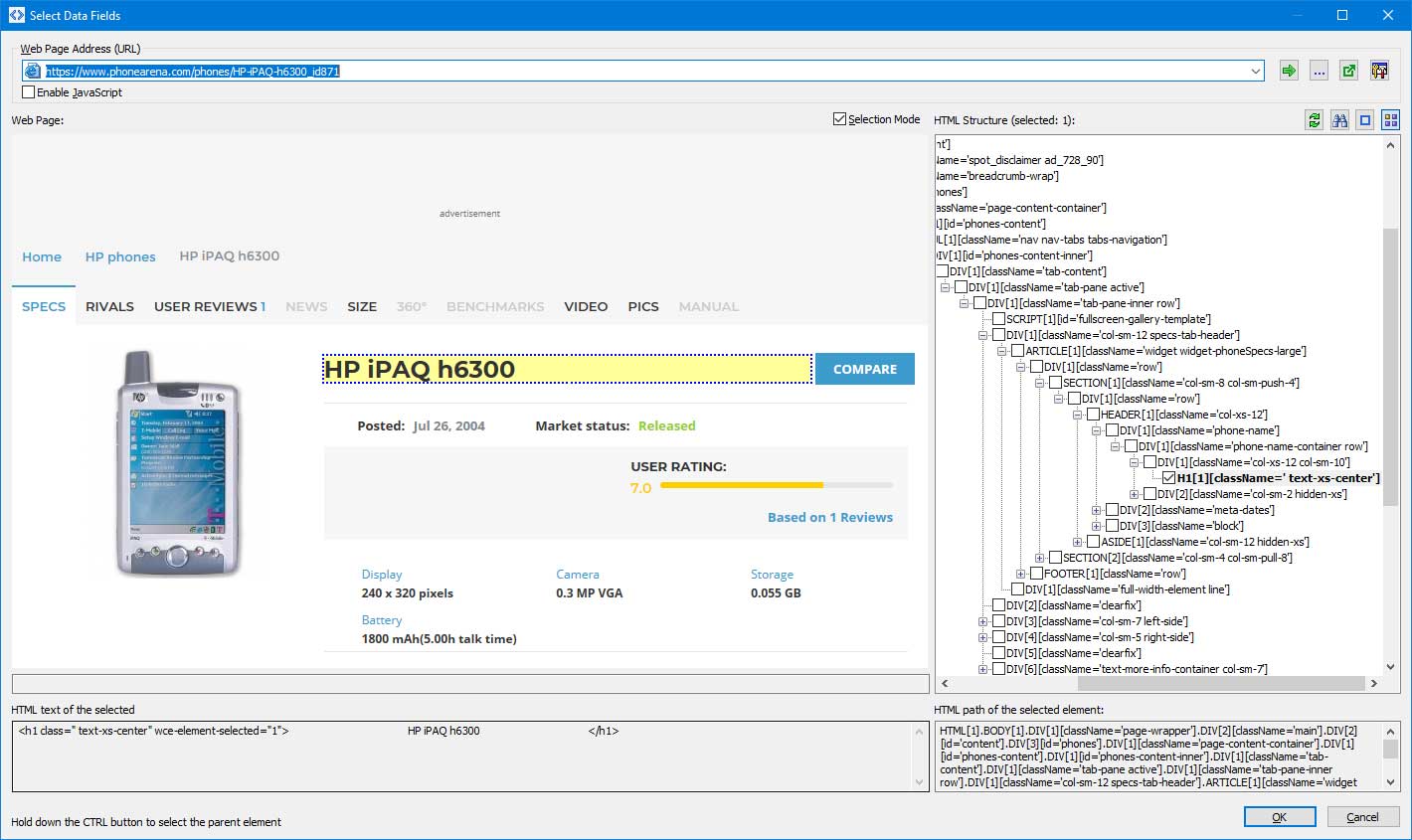The image size is (1412, 840).
Task: Expand the DIV 'block' tree node
Action: 1096,526
